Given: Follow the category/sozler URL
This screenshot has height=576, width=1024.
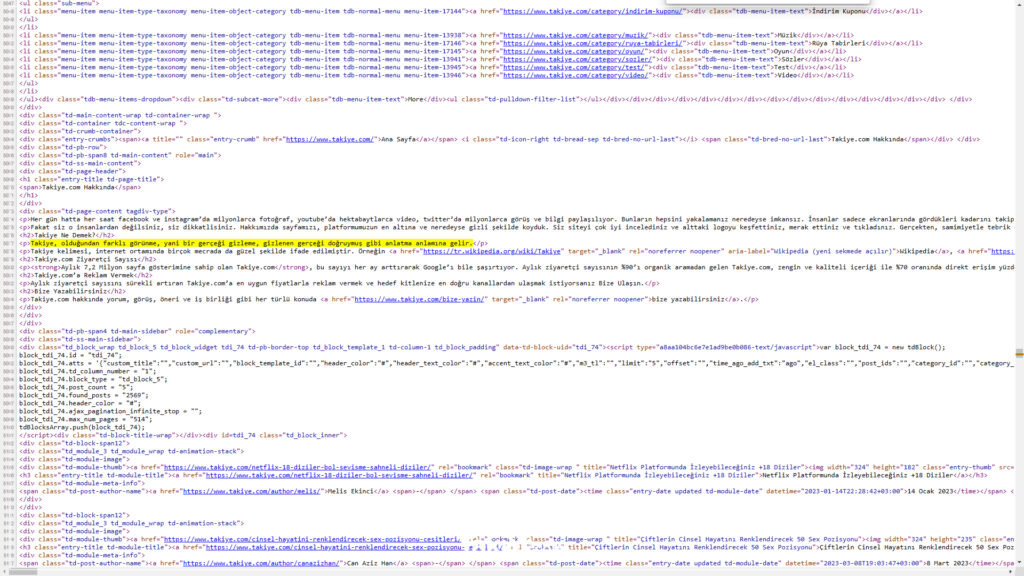Looking at the screenshot, I should [577, 59].
